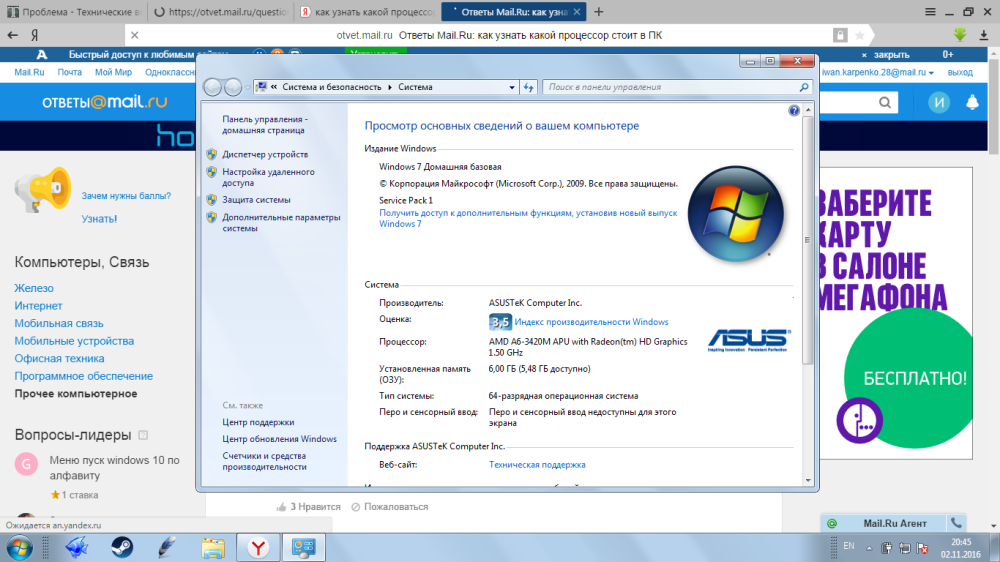Viewport: 1000px width, 562px height.
Task: Click 'Пожаловаться' report button
Action: [390, 507]
